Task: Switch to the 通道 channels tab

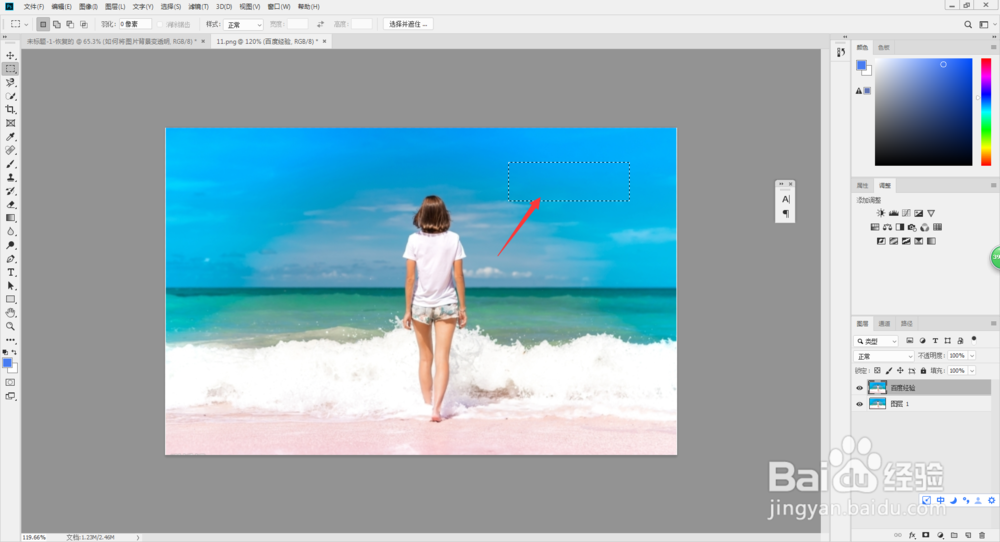Action: 885,323
